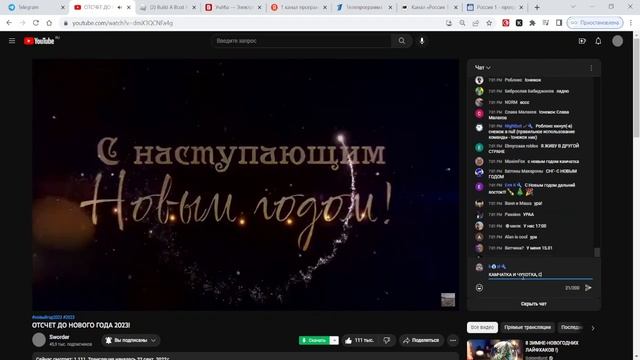Switch to the Build A Boat tab
This screenshot has width=640, height=360.
167,7
